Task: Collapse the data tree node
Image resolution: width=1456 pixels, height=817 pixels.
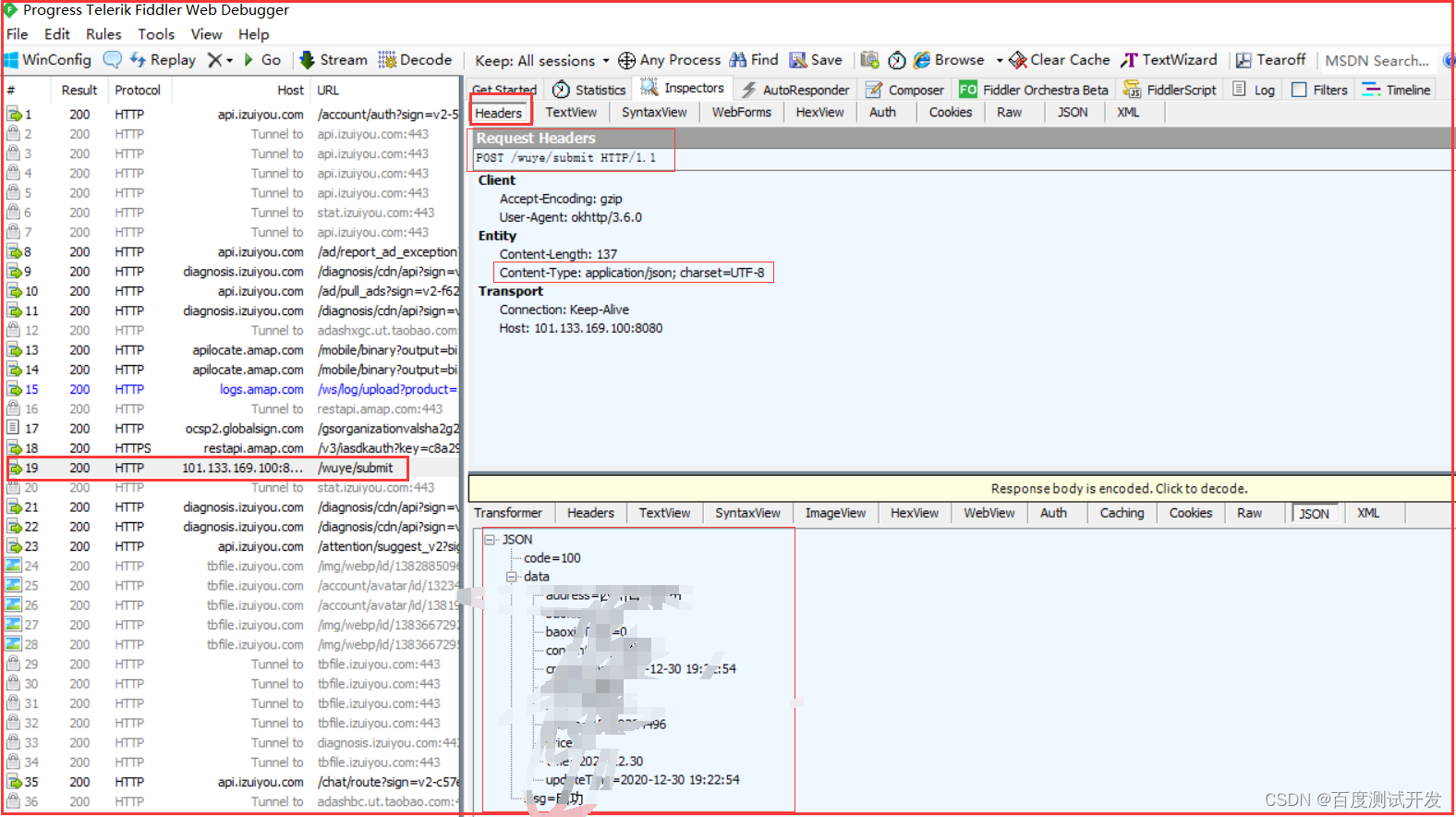Action: coord(511,577)
